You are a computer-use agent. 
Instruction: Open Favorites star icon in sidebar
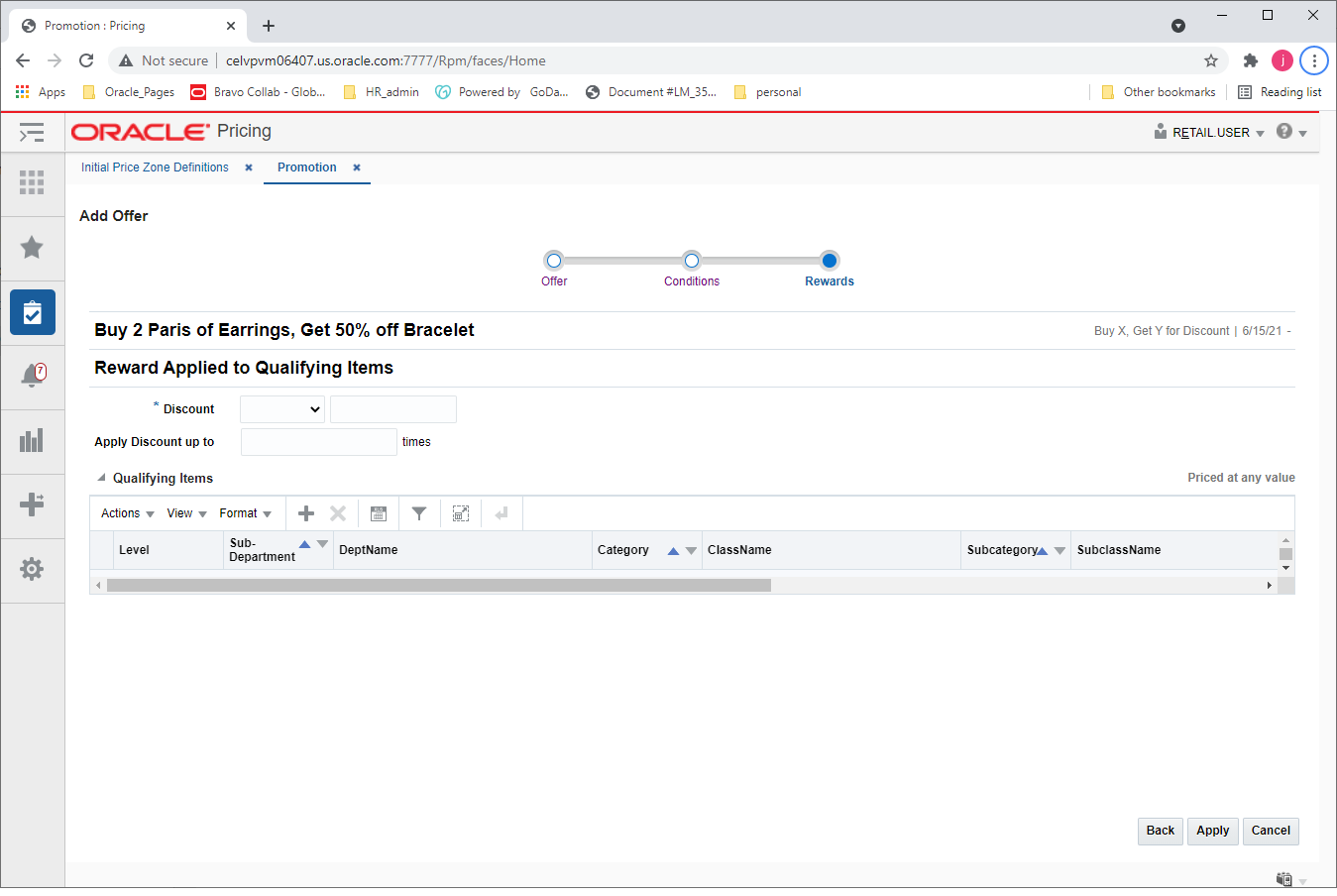[32, 247]
